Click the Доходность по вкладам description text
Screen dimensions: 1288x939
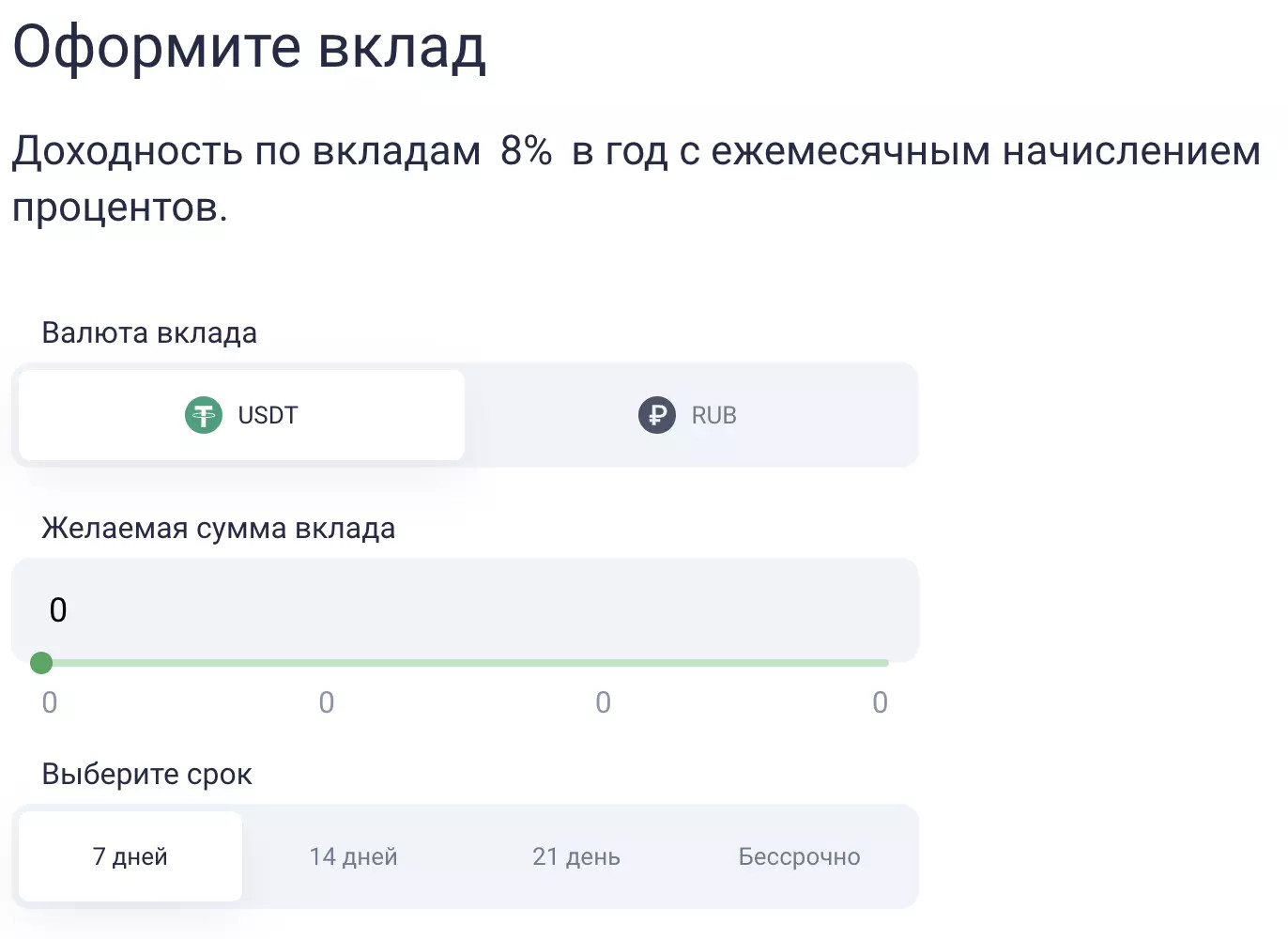pyautogui.click(x=246, y=151)
